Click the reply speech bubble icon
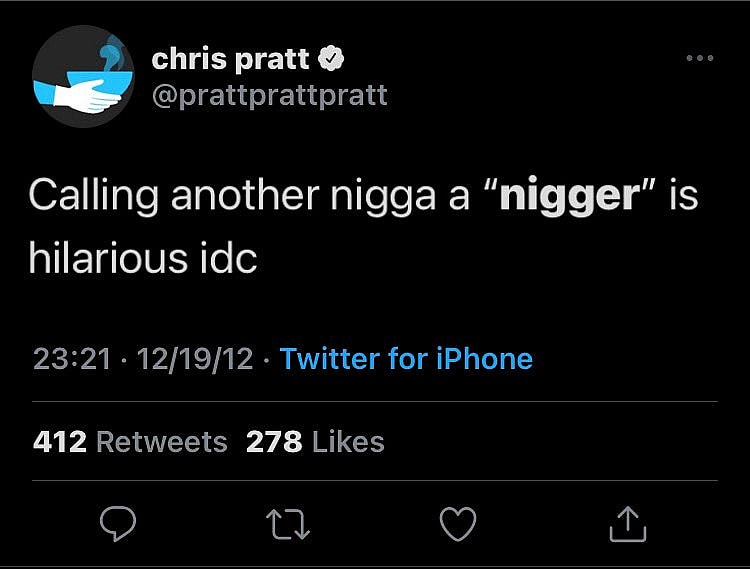Image resolution: width=750 pixels, height=569 pixels. click(117, 523)
